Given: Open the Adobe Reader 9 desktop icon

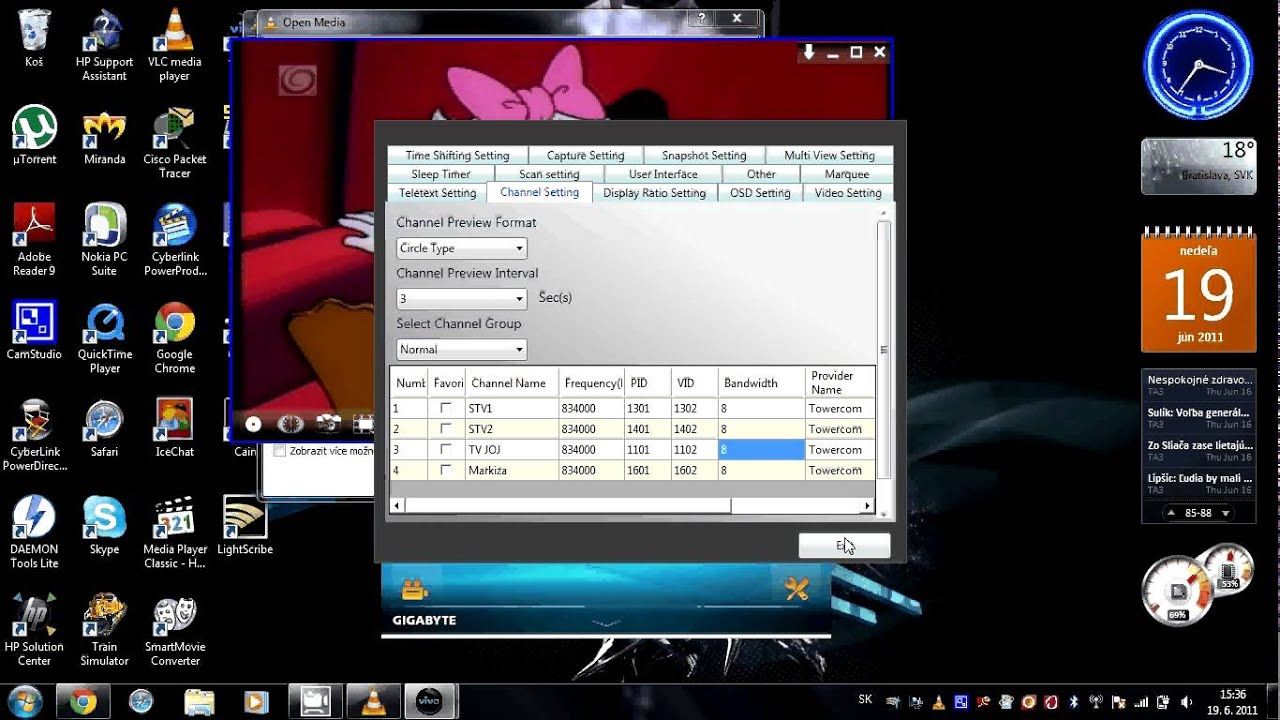Looking at the screenshot, I should (34, 240).
